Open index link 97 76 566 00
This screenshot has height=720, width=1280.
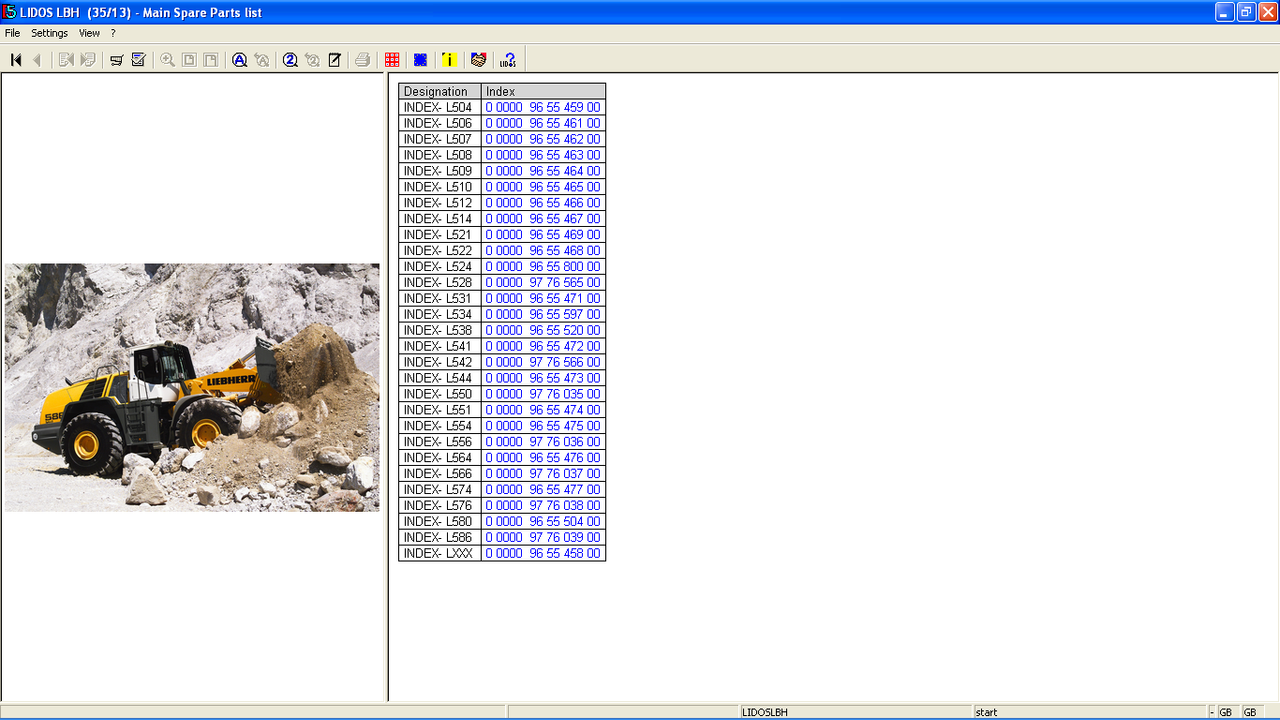pyautogui.click(x=543, y=362)
